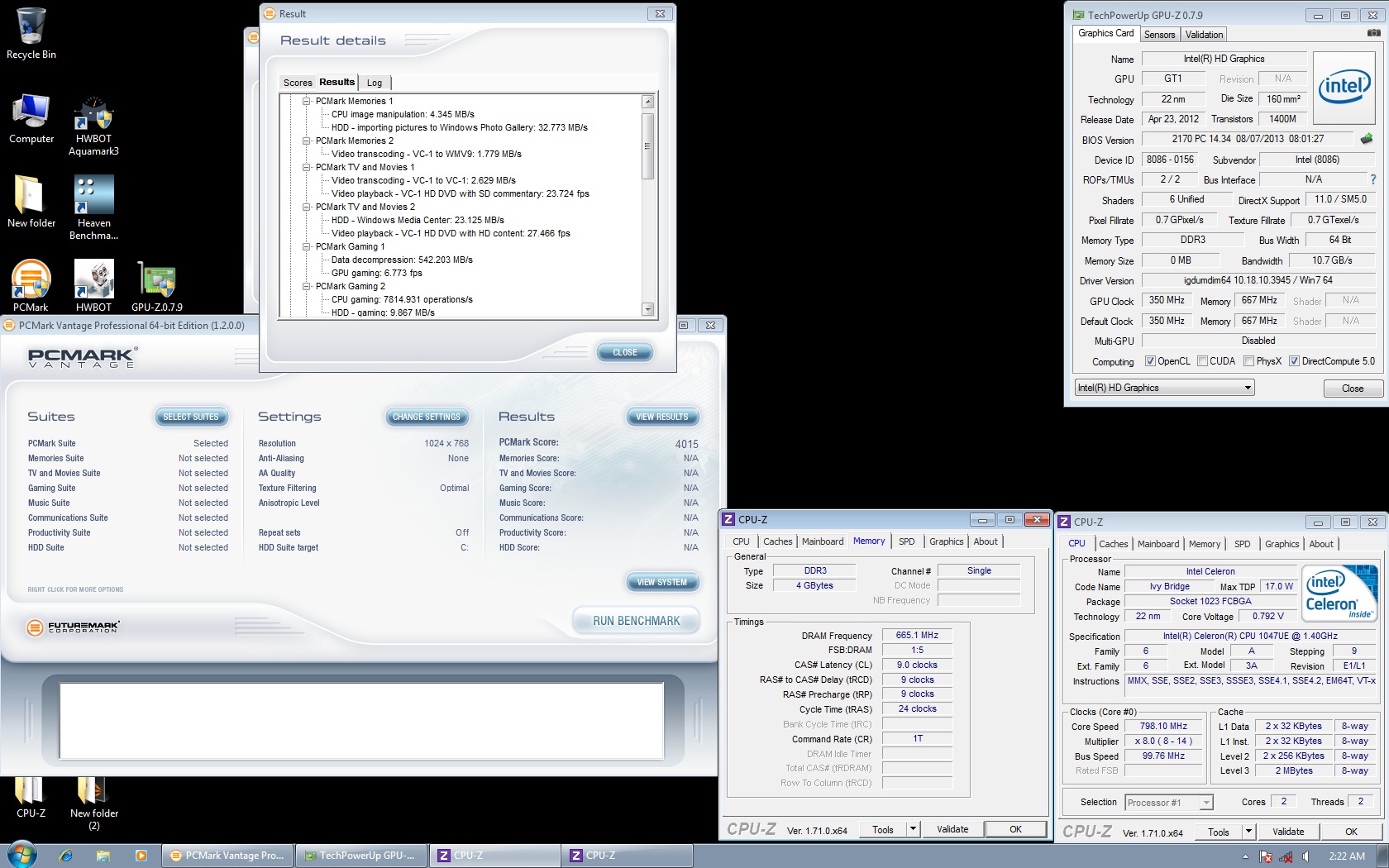The image size is (1389, 868).
Task: Click the volume speaker tray icon
Action: click(1305, 856)
